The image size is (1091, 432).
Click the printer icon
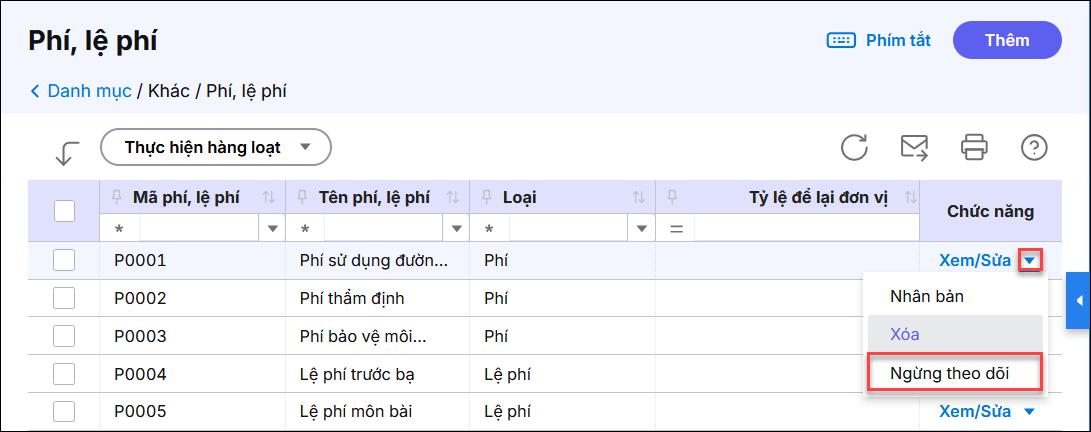tap(974, 148)
